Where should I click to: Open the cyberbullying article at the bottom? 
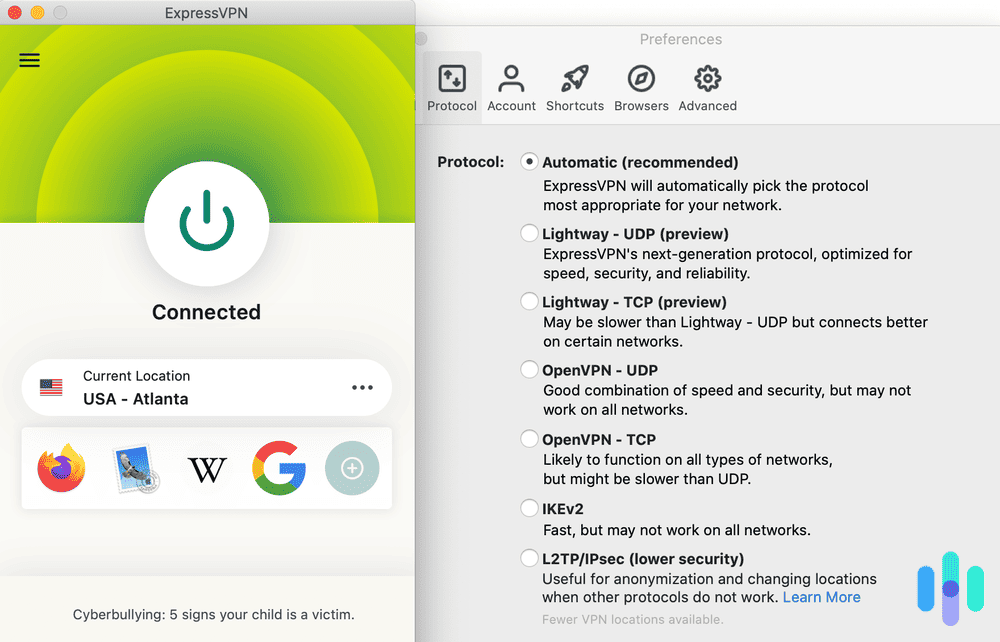point(206,615)
